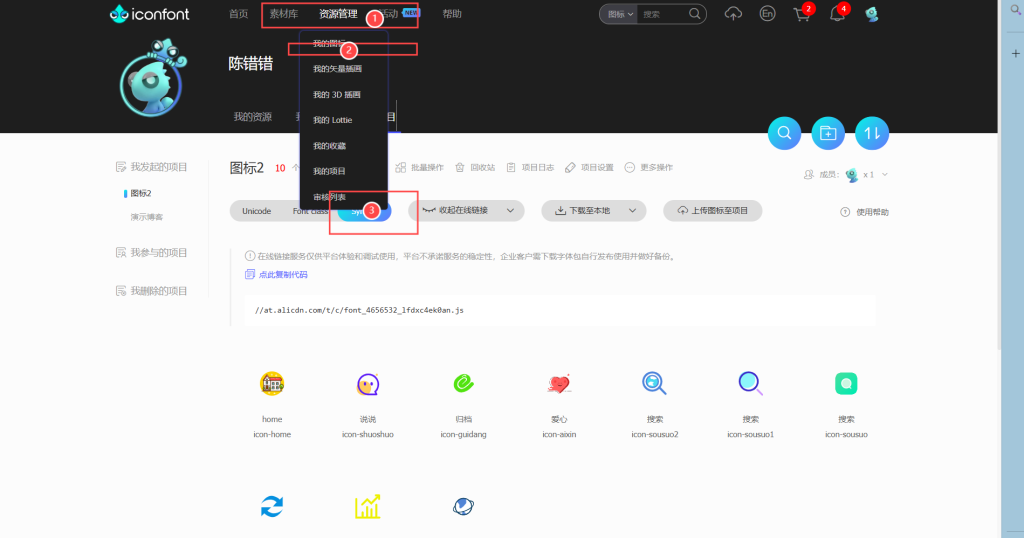The width and height of the screenshot is (1024, 538).
Task: Open the 我的资源 tab
Action: pyautogui.click(x=252, y=117)
